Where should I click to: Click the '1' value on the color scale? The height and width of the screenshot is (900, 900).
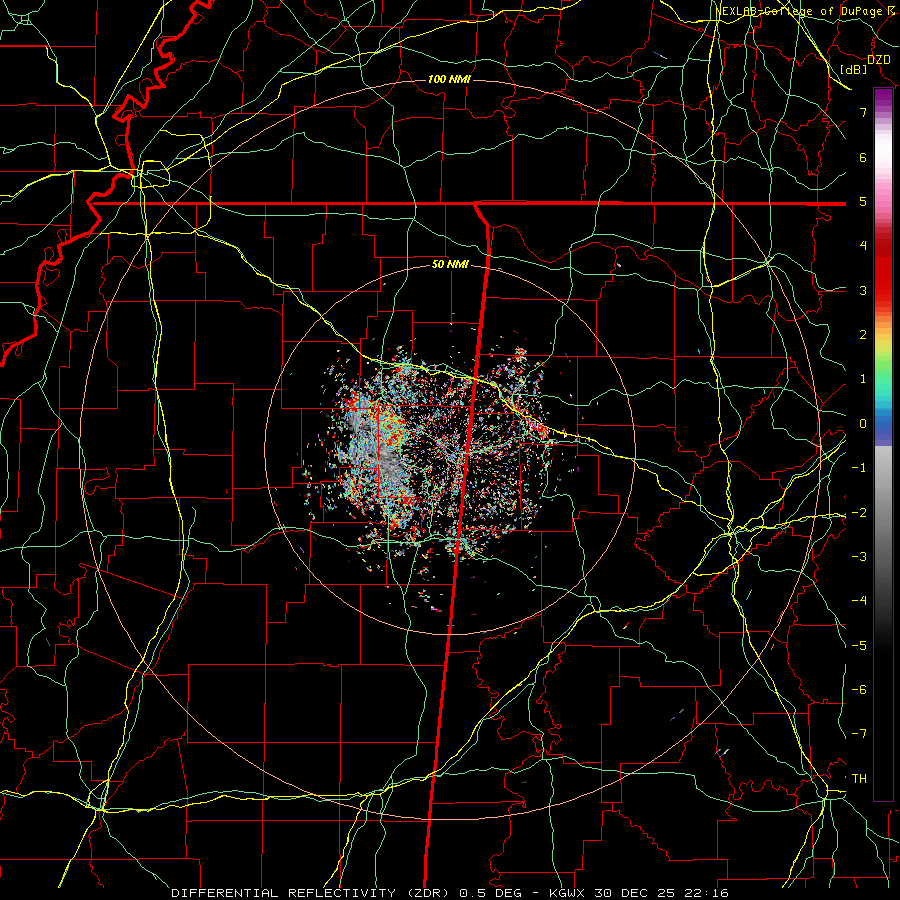(863, 379)
